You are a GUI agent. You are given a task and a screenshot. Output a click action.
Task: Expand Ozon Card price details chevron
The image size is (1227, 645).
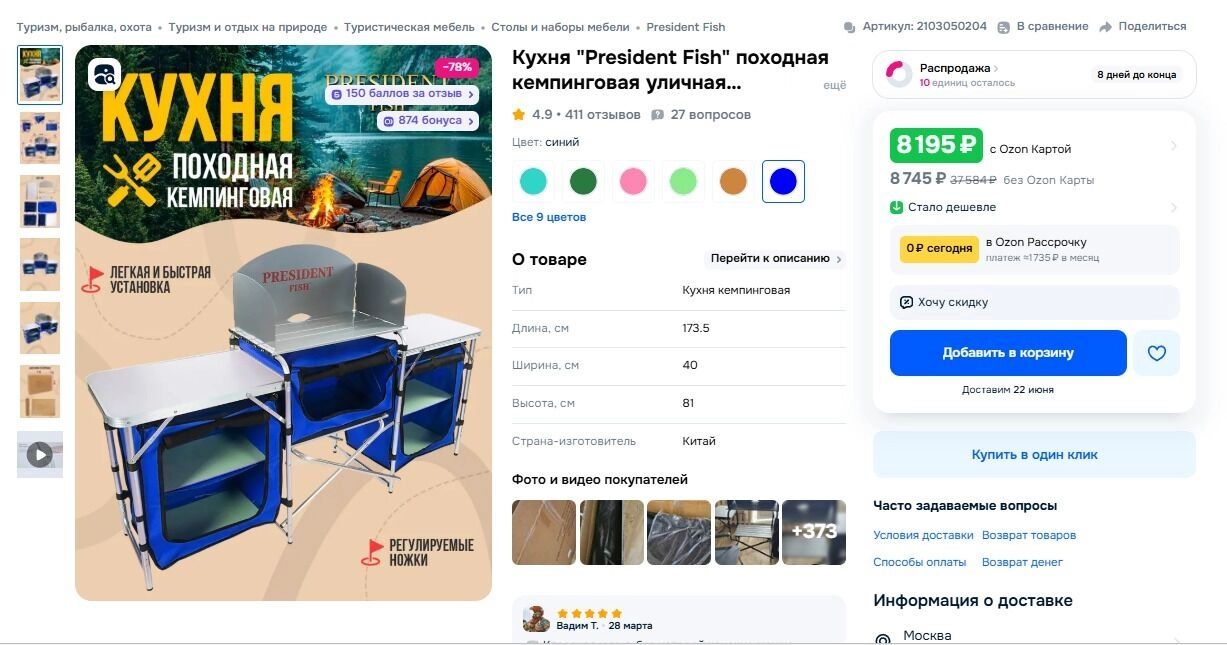pyautogui.click(x=1173, y=146)
